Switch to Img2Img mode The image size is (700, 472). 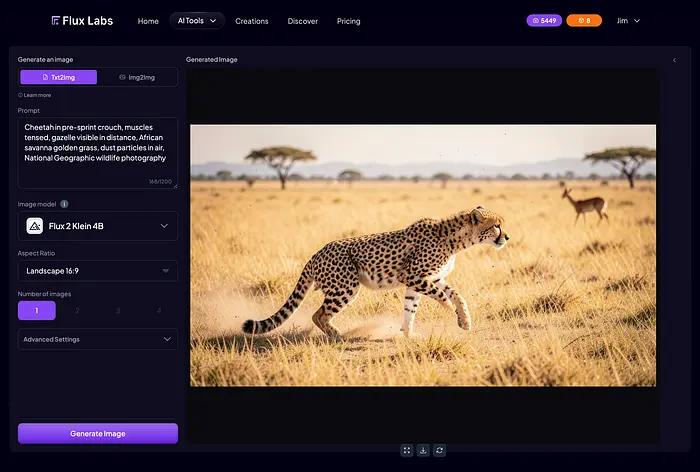(137, 77)
